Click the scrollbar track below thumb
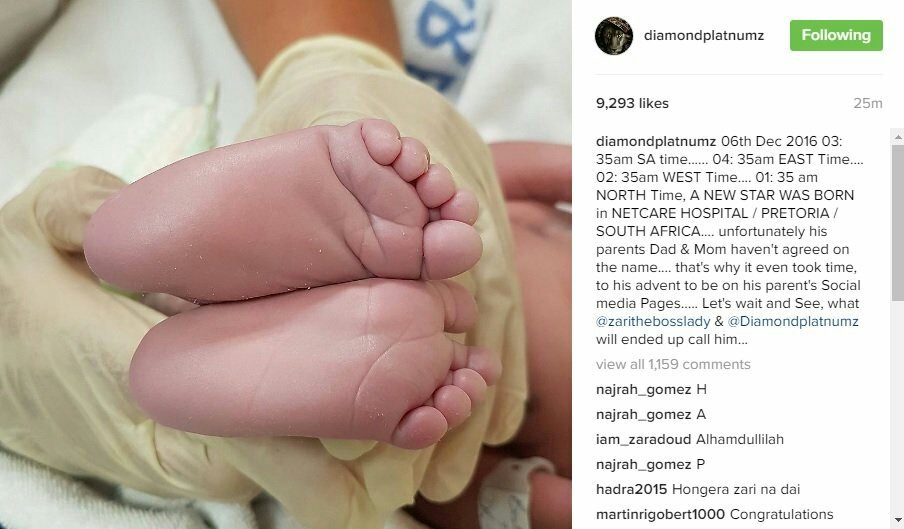This screenshot has height=529, width=904. coord(898,406)
